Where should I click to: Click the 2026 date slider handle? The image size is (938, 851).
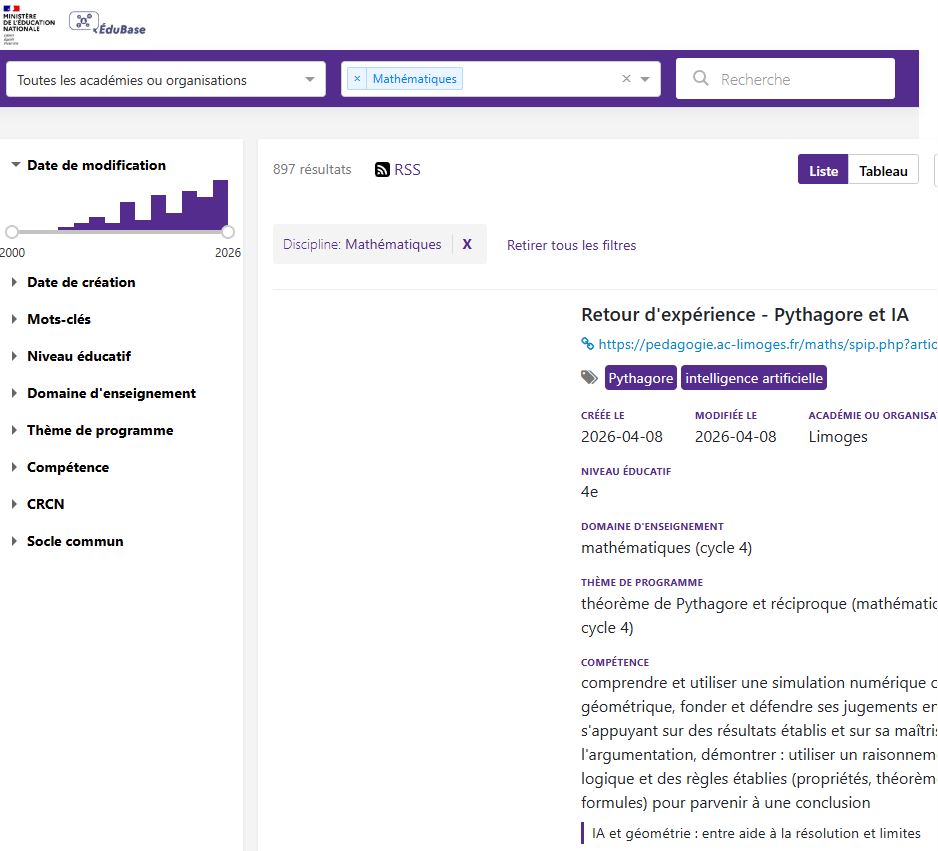228,232
